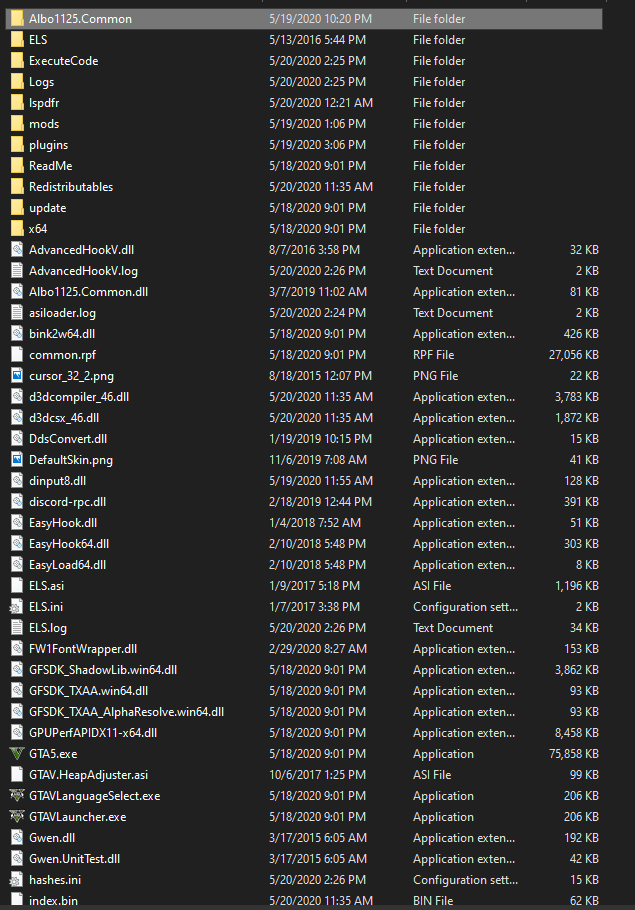Select file Gwen.UnitTest.dll
635x910 pixels.
(75, 859)
